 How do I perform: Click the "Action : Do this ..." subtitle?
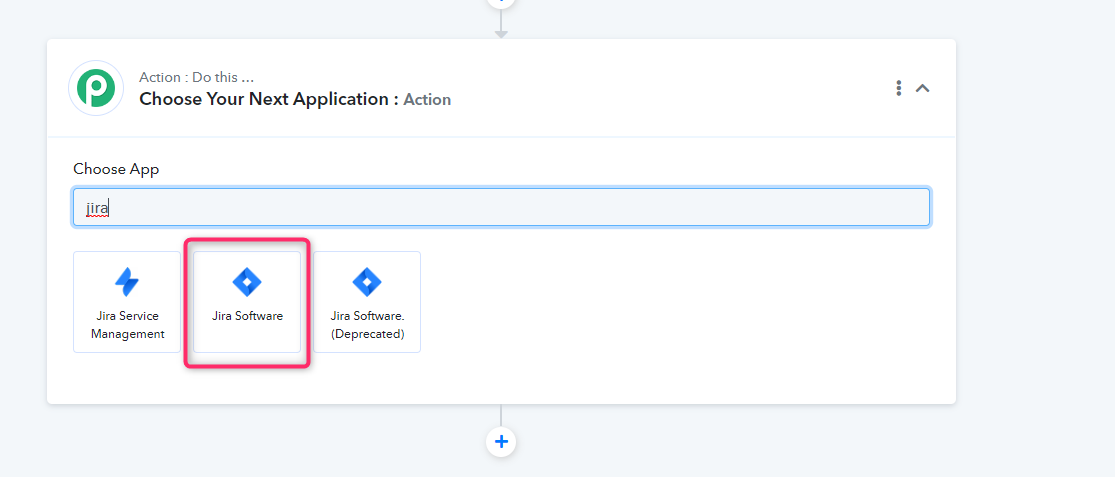197,77
